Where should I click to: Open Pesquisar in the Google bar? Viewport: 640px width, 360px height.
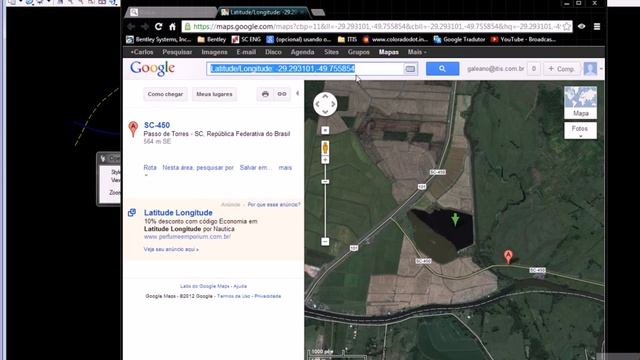click(177, 52)
